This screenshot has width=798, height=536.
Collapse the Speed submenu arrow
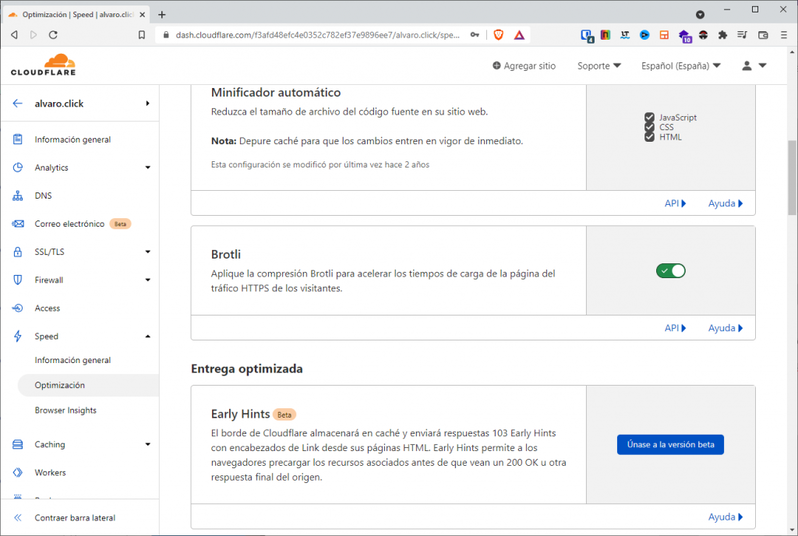(148, 336)
